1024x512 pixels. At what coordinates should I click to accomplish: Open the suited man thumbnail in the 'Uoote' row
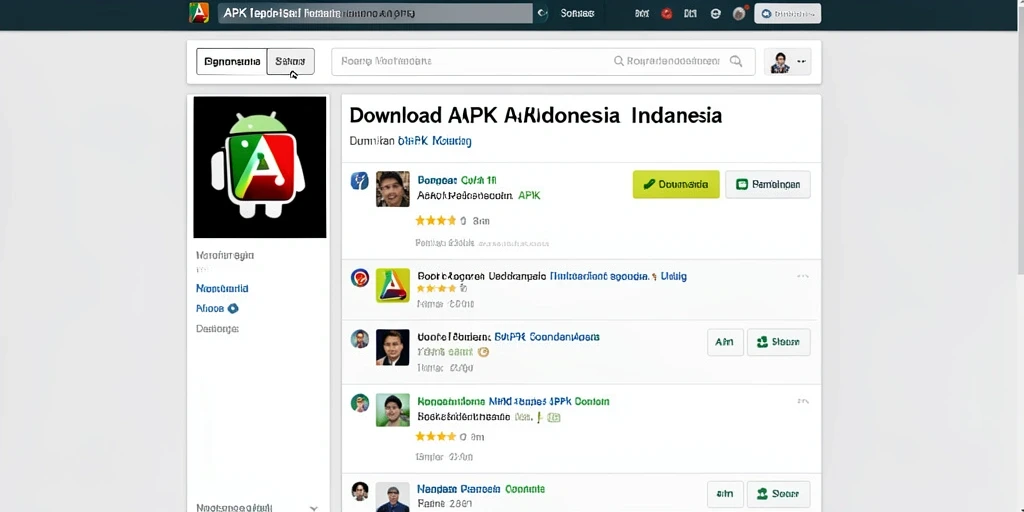point(393,347)
